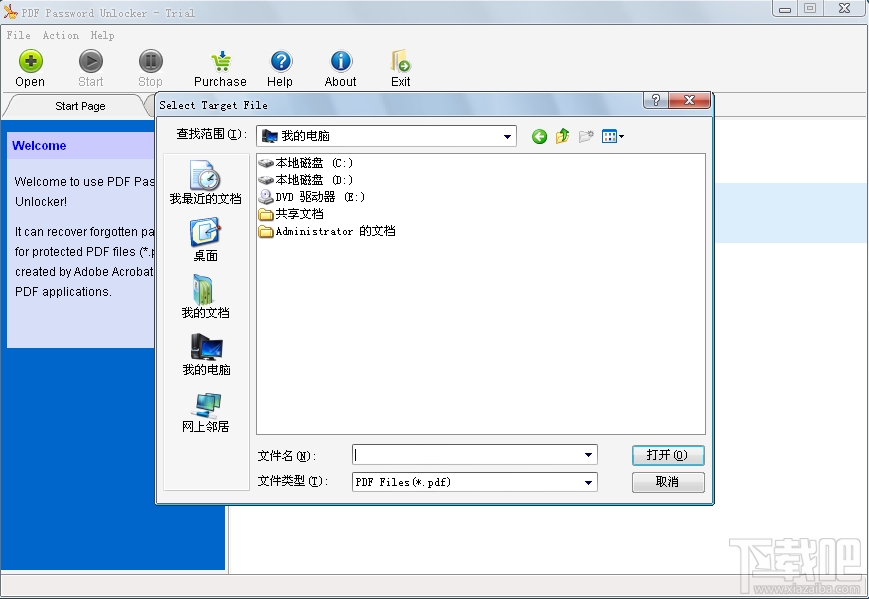Click the About toolbar icon
Image resolution: width=869 pixels, height=599 pixels.
point(340,66)
